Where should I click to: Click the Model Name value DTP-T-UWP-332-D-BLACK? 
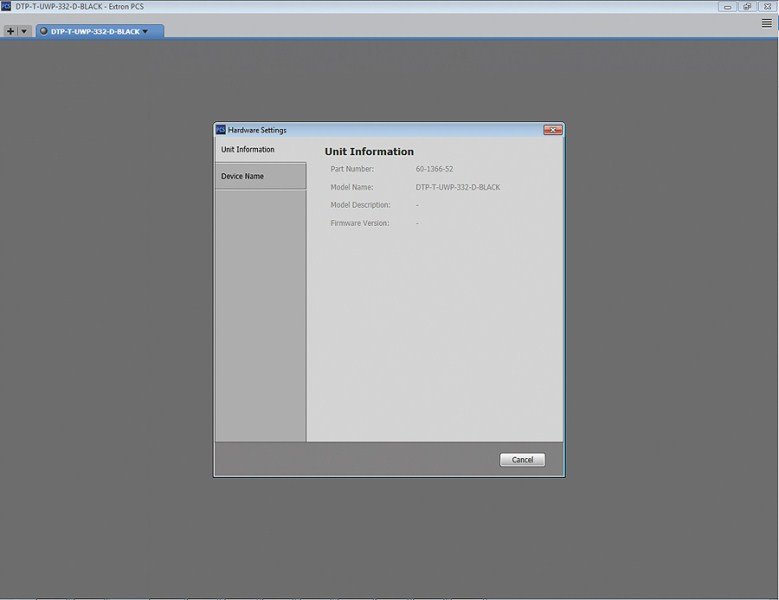(458, 187)
